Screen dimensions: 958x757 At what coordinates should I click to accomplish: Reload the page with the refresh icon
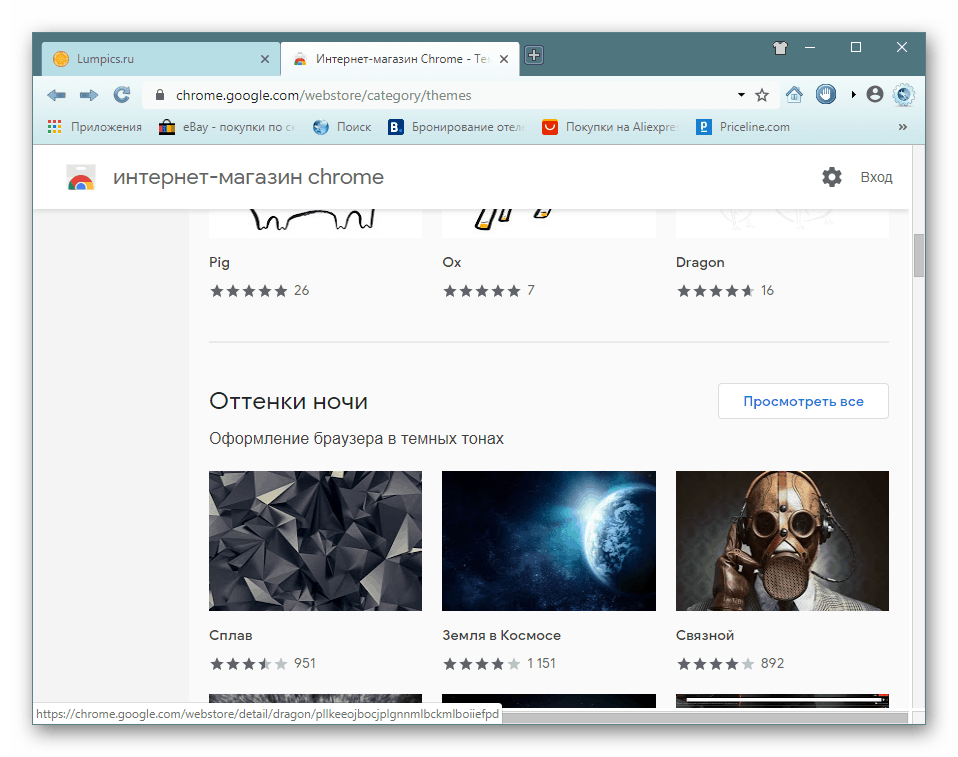pos(122,94)
